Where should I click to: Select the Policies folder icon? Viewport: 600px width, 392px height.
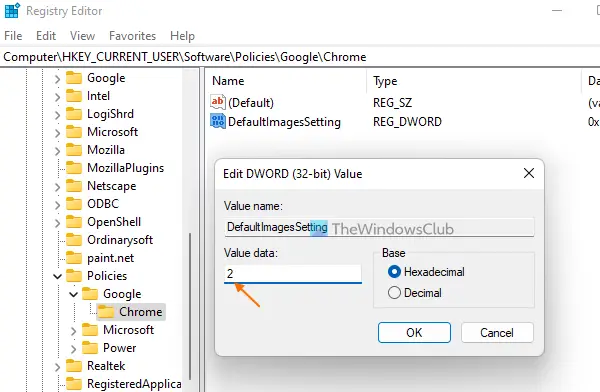(x=74, y=276)
